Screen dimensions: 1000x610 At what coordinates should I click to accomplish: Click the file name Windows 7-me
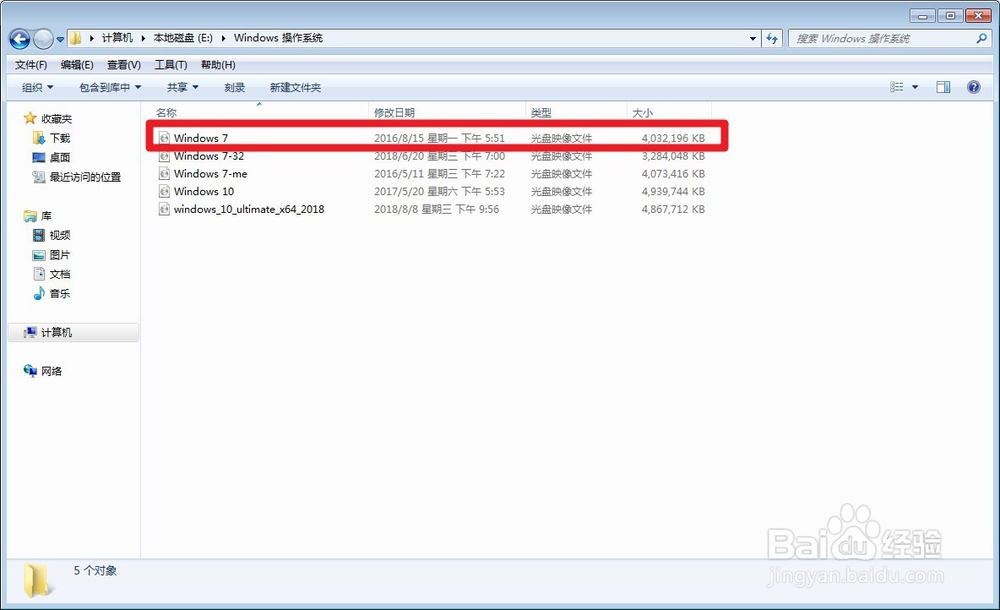click(210, 174)
